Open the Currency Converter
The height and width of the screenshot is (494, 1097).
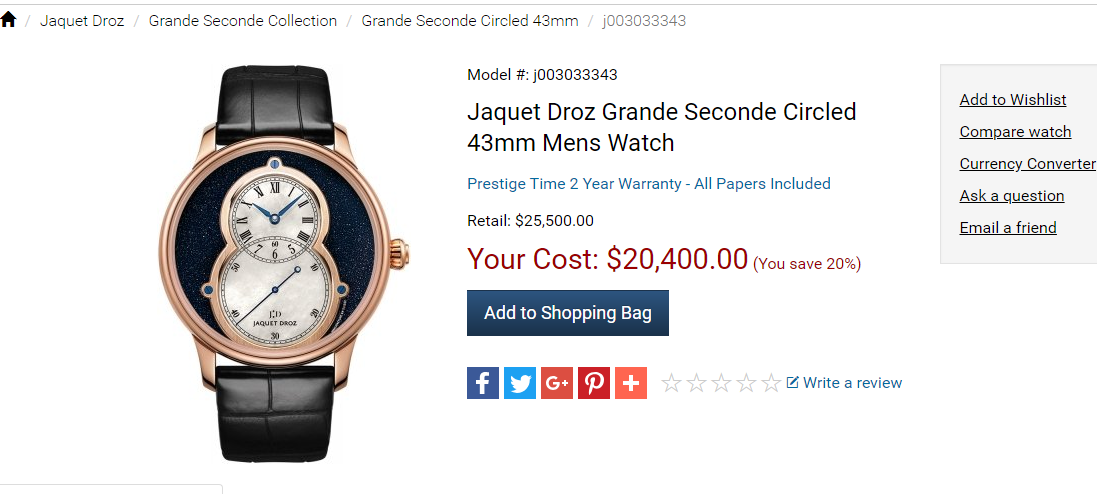coord(1028,163)
